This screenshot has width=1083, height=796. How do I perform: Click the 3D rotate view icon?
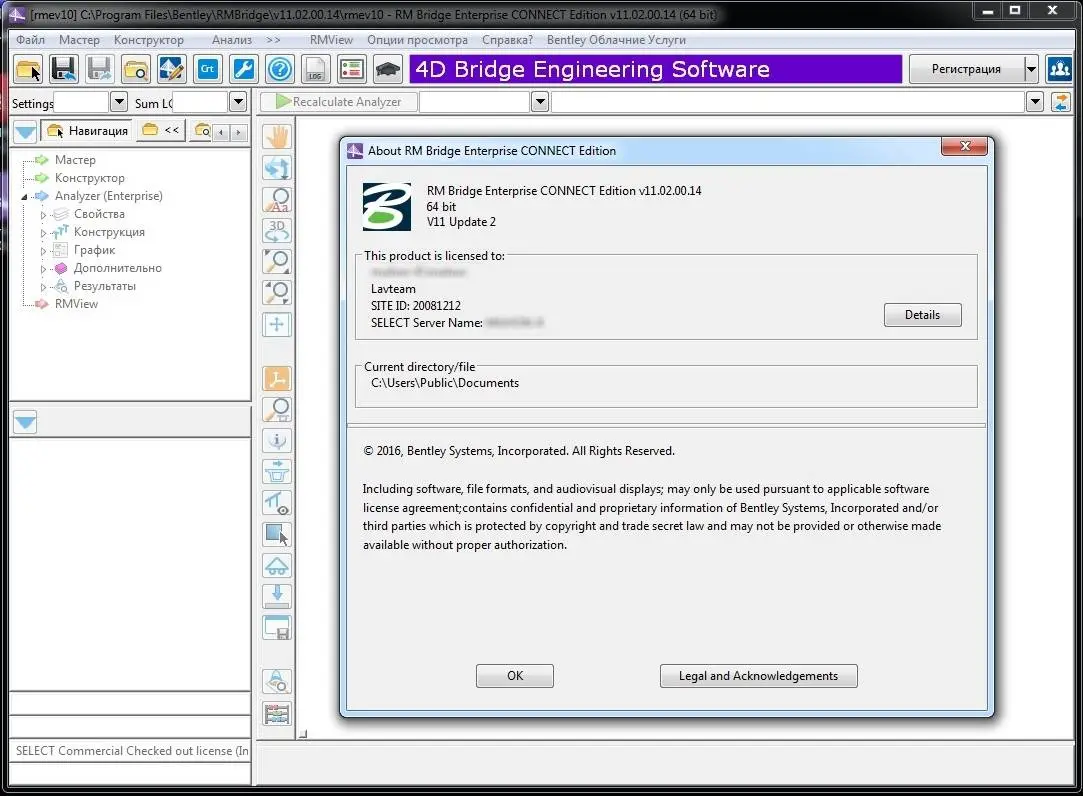pyautogui.click(x=277, y=231)
